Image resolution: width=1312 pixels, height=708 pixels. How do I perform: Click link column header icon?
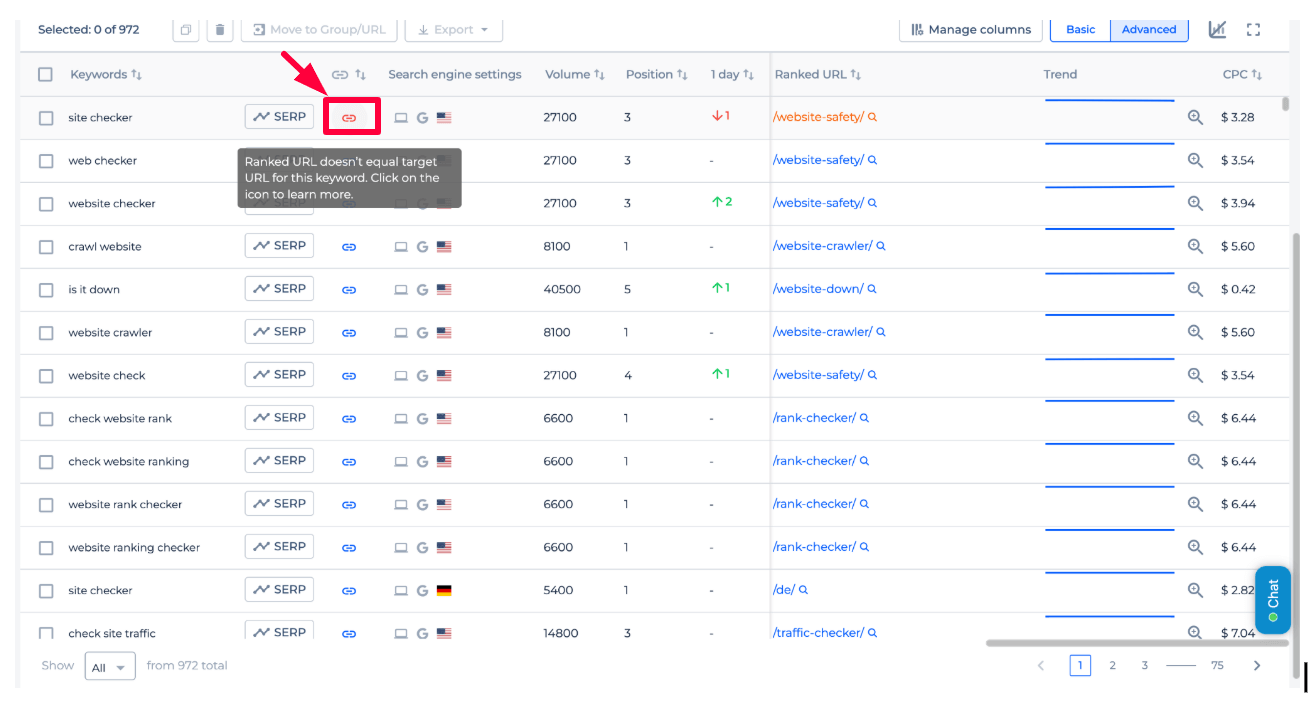(340, 75)
